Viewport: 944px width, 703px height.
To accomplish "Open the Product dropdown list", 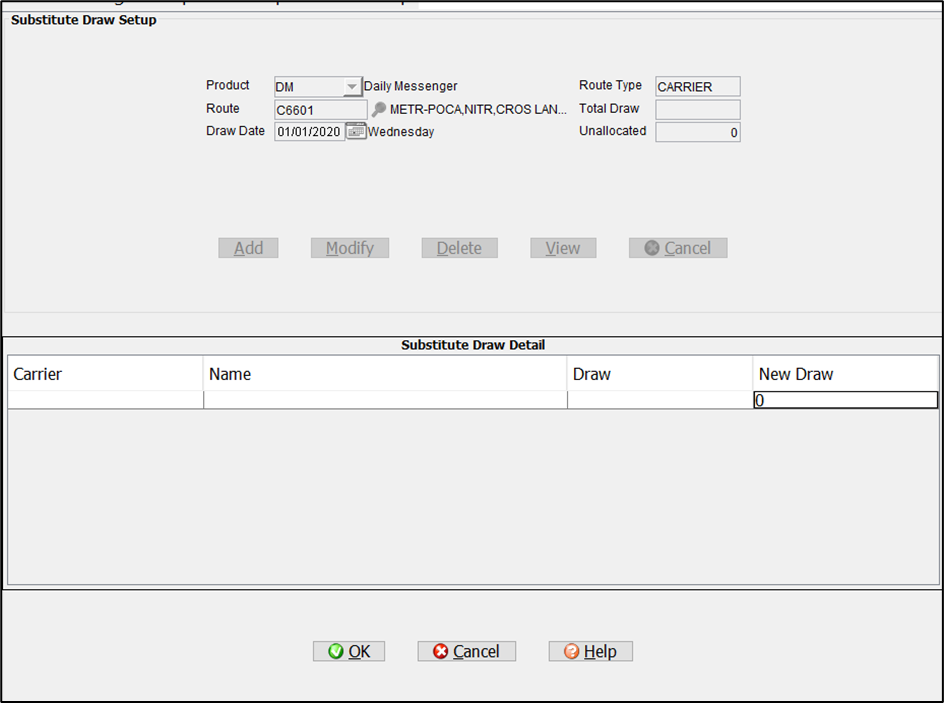I will pyautogui.click(x=351, y=87).
